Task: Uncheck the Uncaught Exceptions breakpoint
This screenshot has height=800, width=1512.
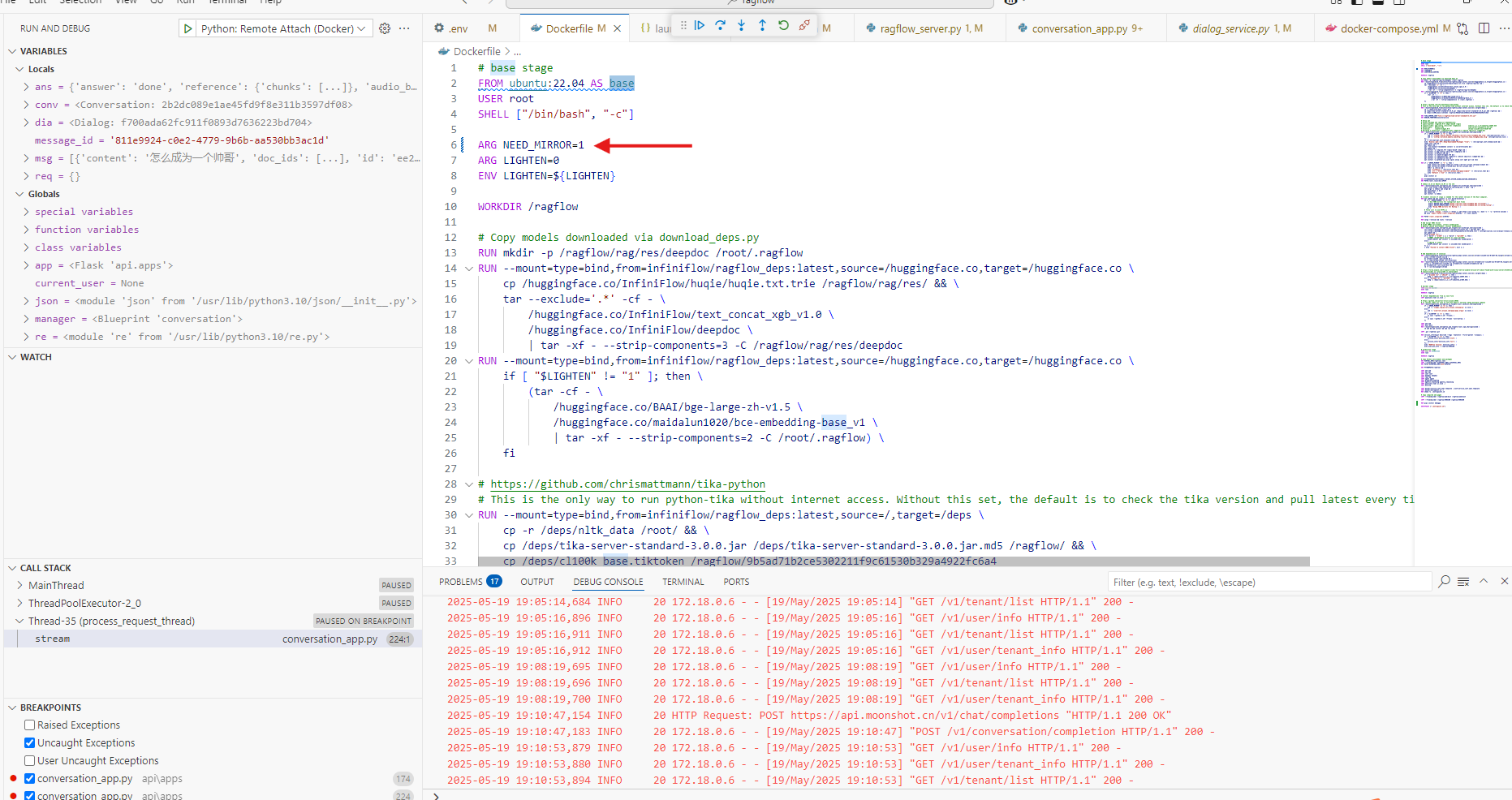Action: click(x=29, y=742)
